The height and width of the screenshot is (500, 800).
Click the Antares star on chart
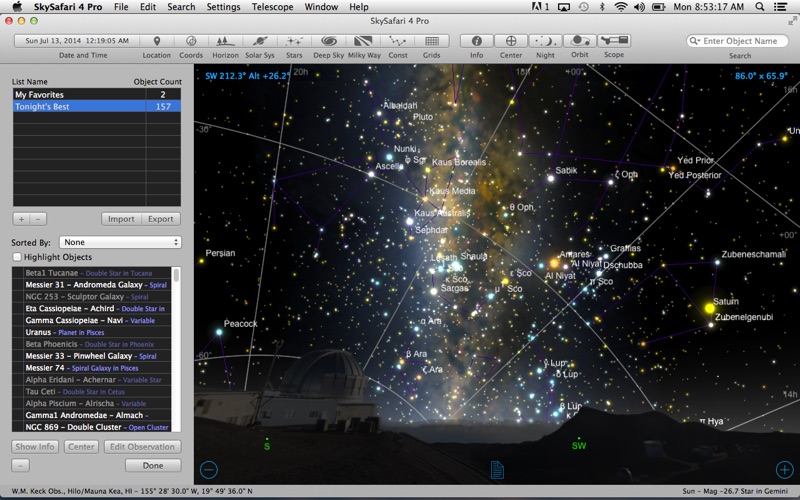[555, 263]
